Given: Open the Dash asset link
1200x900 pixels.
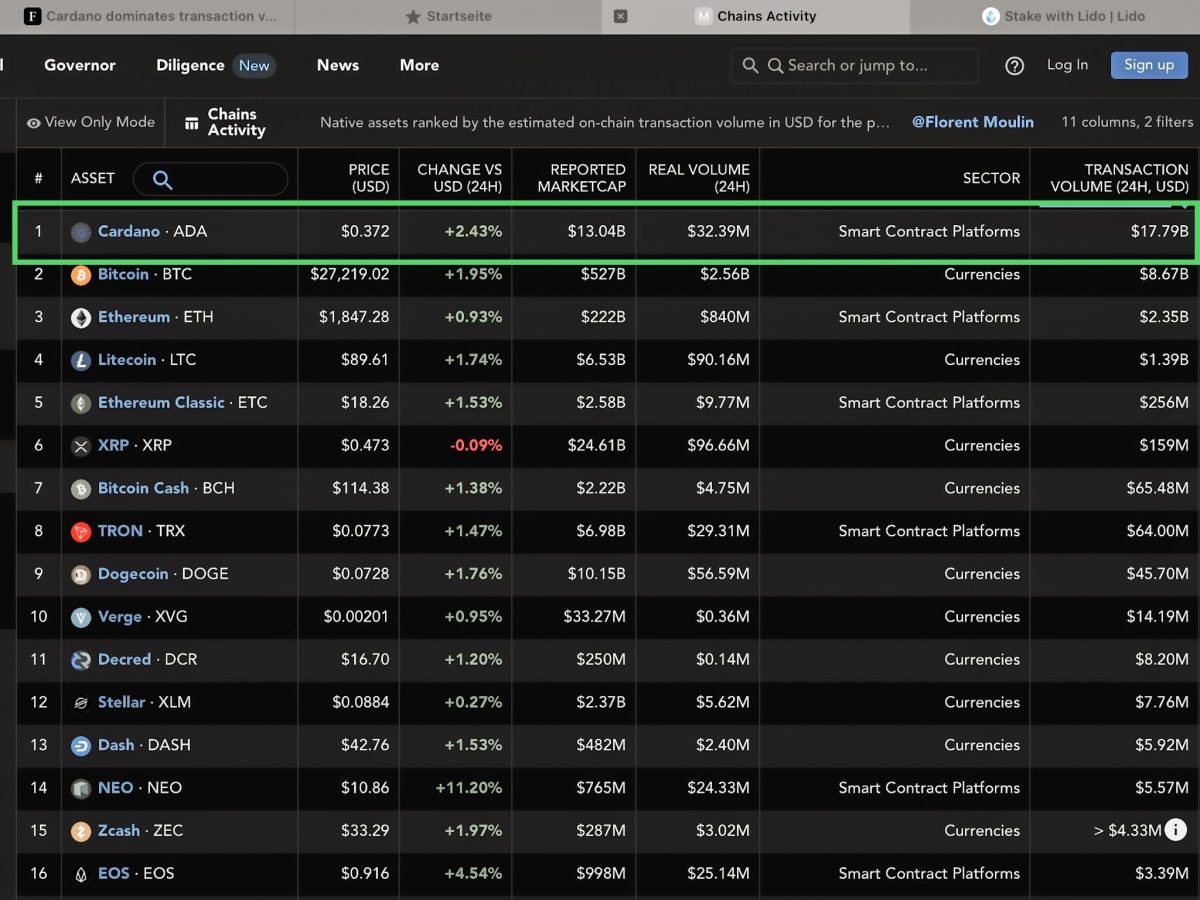Looking at the screenshot, I should point(116,746).
